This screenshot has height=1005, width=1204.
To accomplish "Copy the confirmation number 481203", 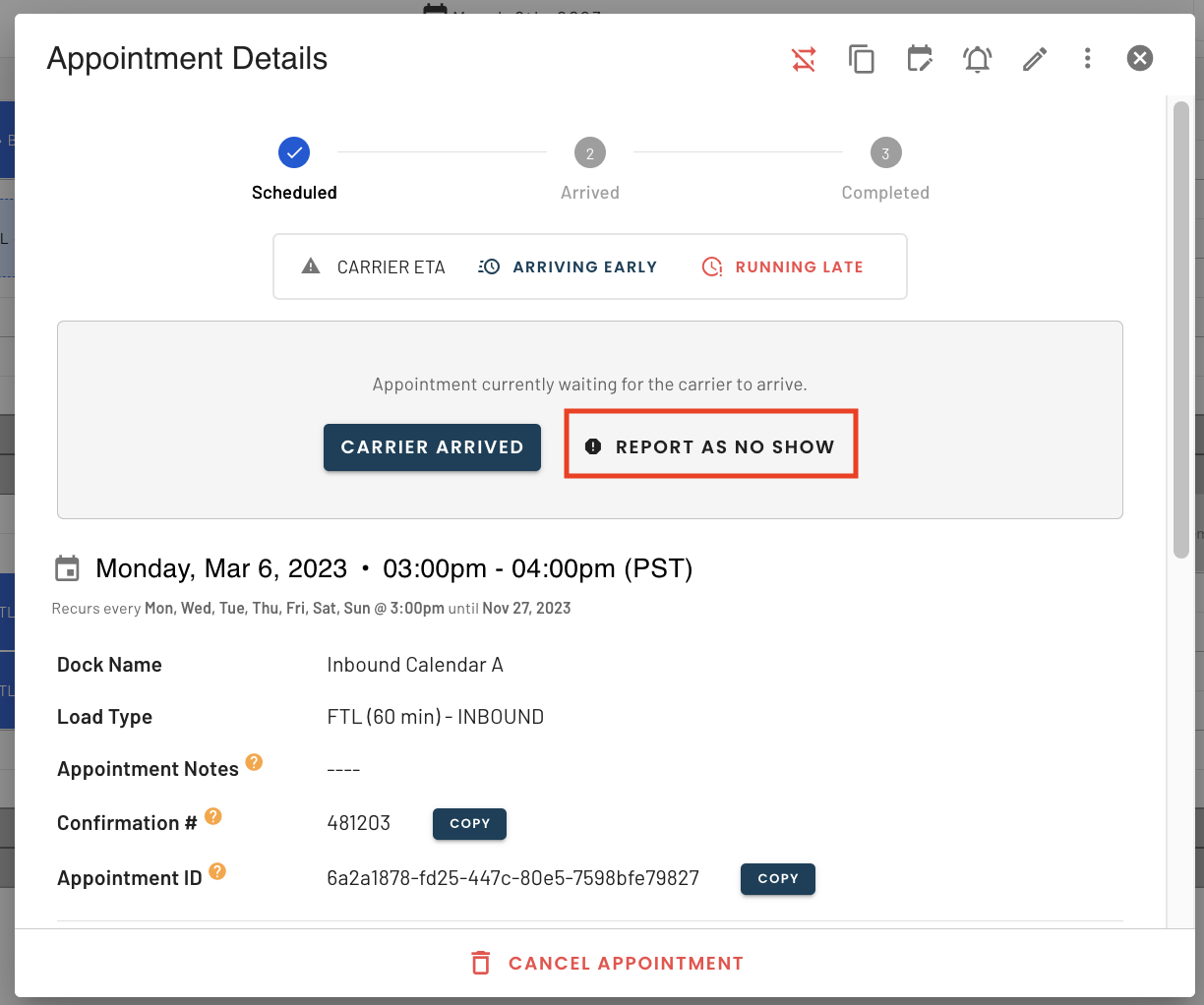I will pos(469,824).
